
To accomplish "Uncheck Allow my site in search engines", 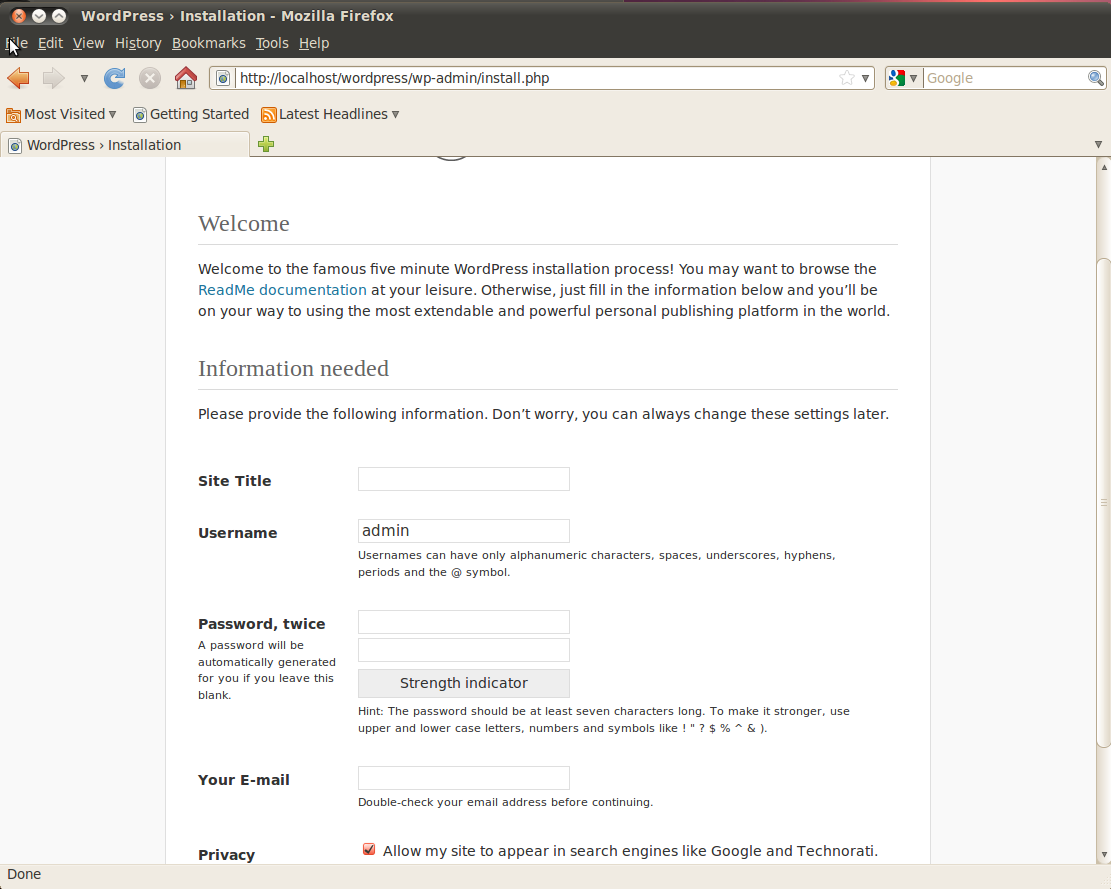I will click(x=369, y=849).
